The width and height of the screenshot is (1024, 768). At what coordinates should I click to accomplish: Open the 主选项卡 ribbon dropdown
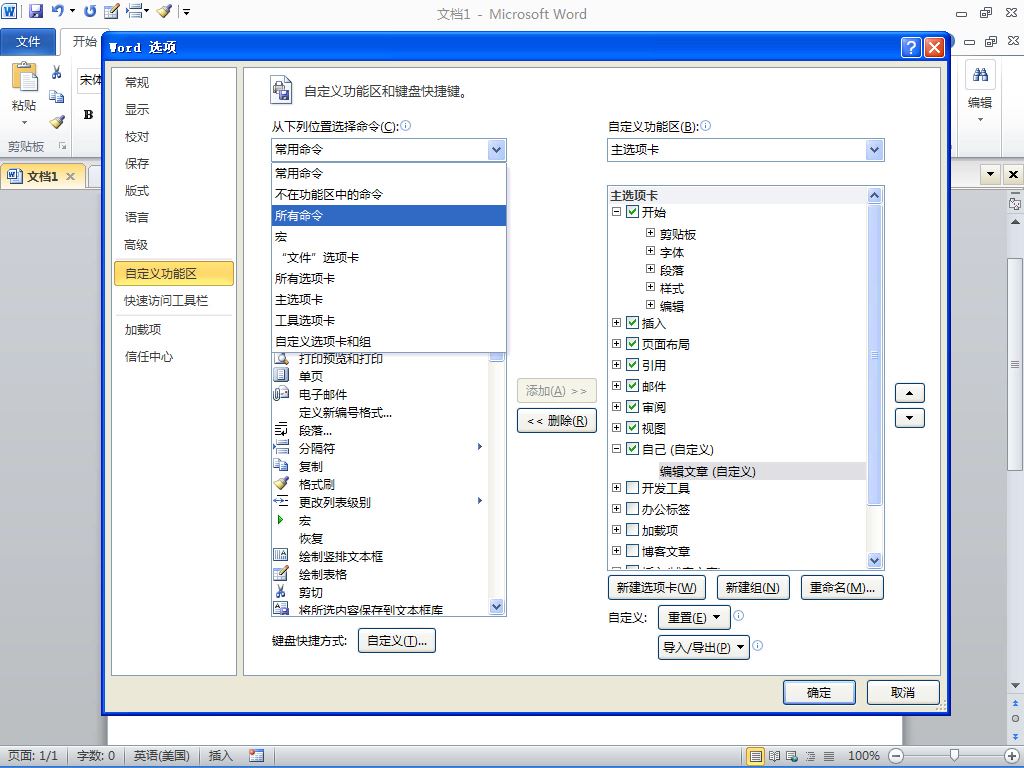[x=874, y=150]
